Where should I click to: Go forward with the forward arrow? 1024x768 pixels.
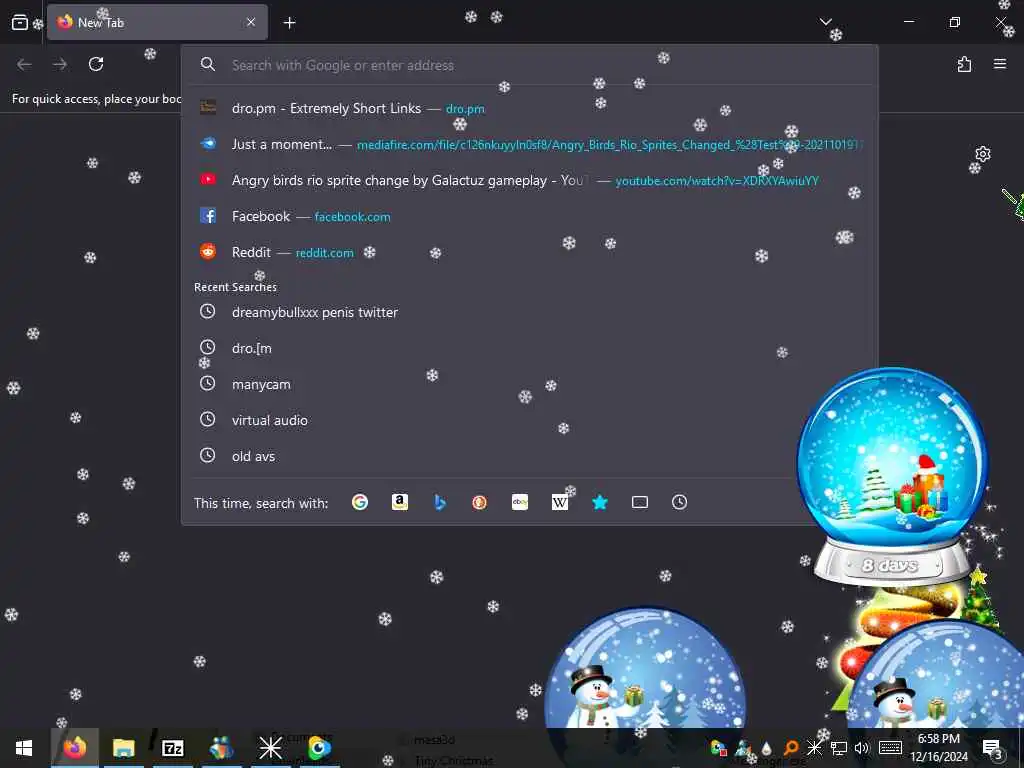(59, 64)
